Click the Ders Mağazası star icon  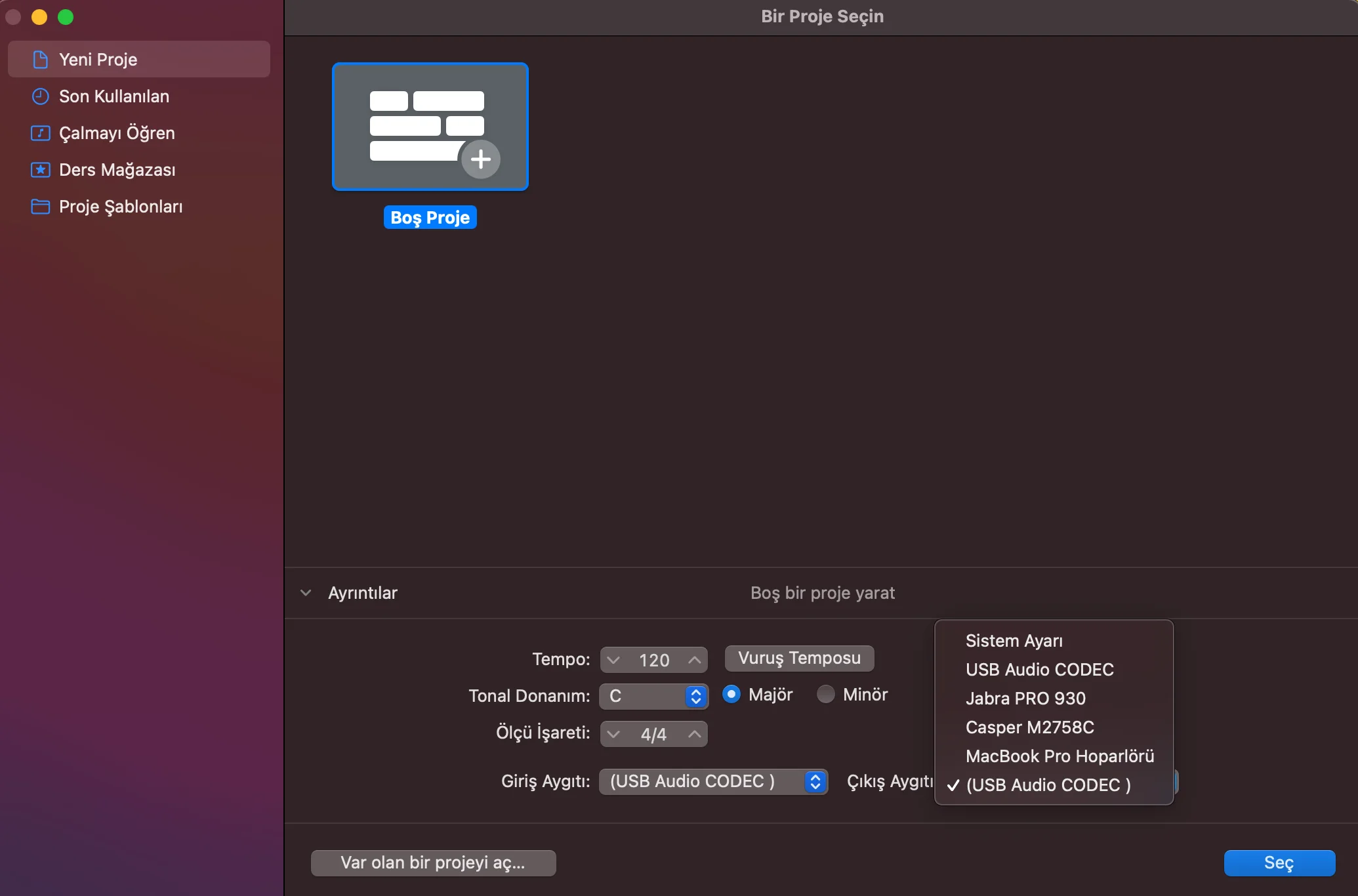[40, 170]
